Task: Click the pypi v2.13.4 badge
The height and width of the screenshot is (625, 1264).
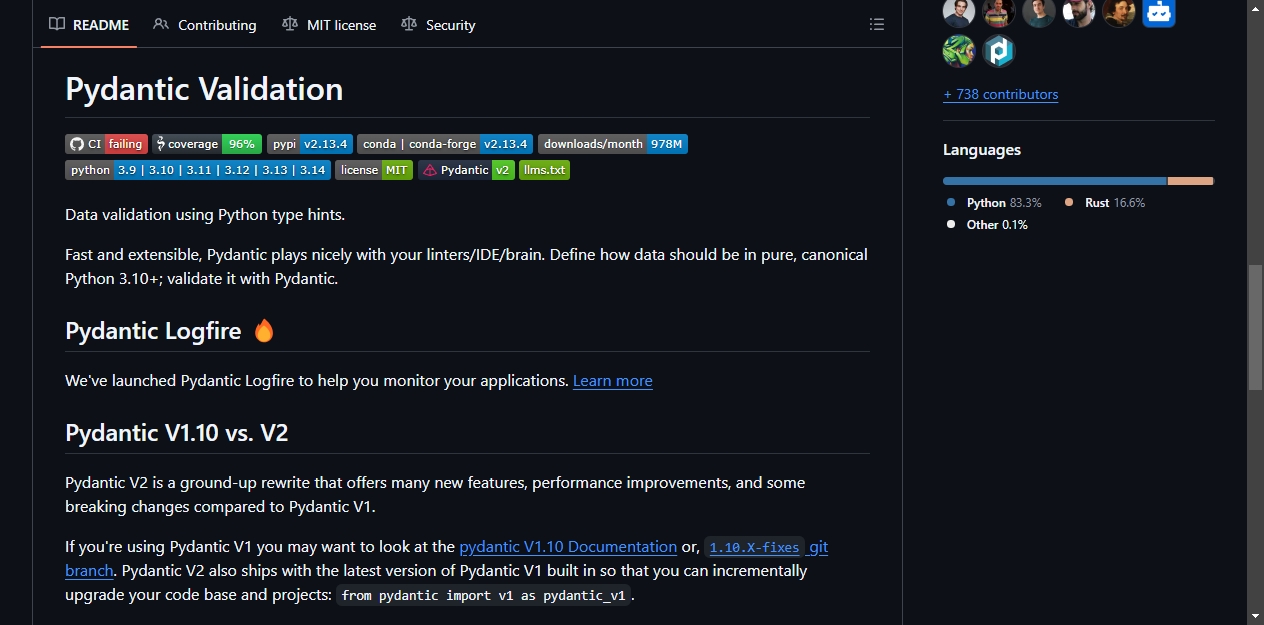Action: point(310,144)
